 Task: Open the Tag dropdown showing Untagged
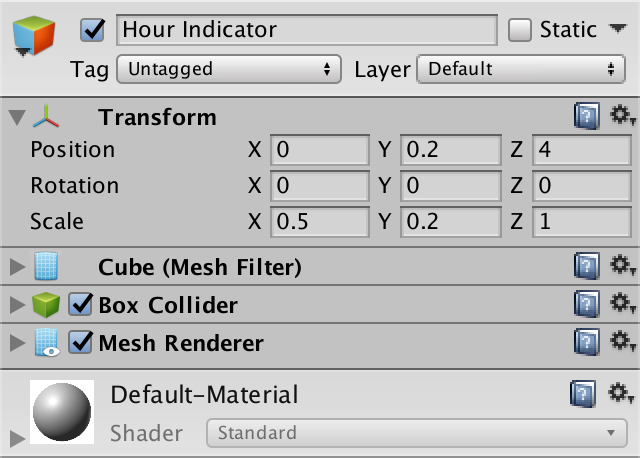coord(229,69)
